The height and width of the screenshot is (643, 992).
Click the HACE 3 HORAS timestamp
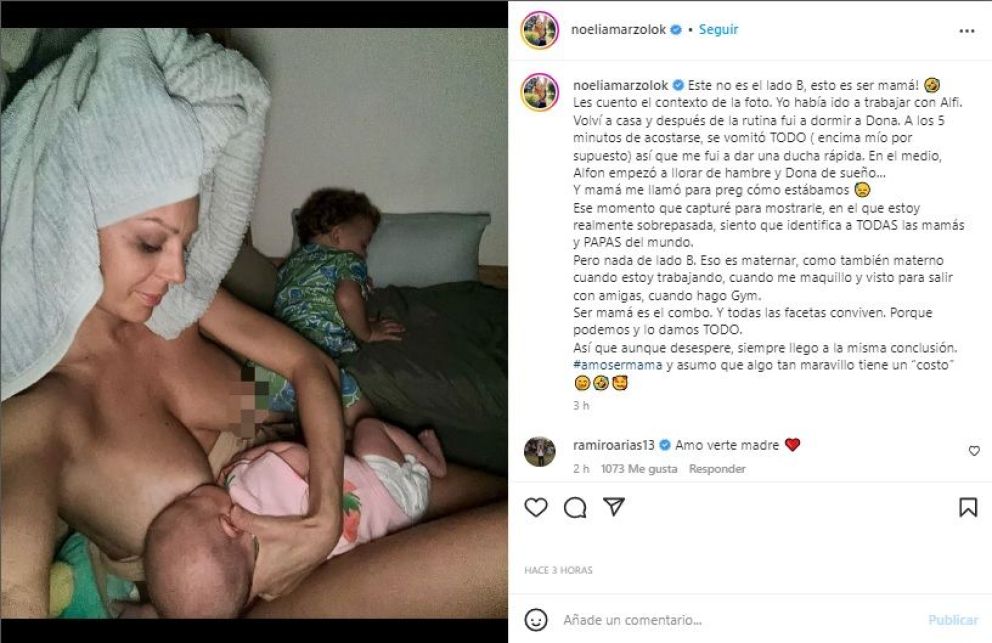558,570
